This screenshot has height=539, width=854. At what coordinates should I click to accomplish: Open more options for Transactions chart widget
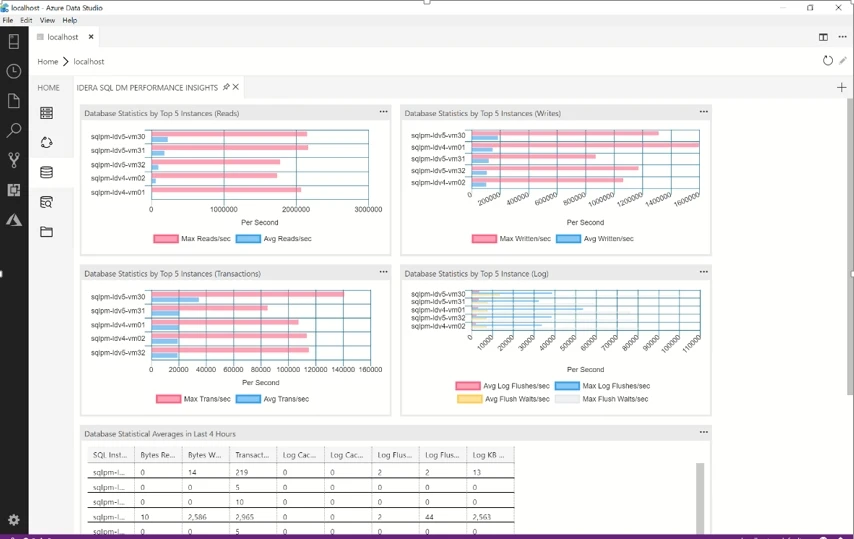coord(383,272)
